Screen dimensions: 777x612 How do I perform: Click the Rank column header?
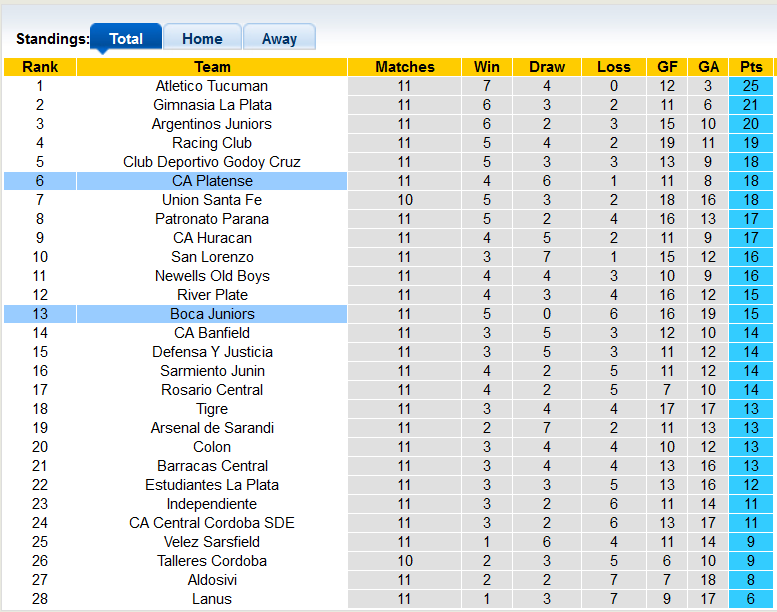click(40, 67)
